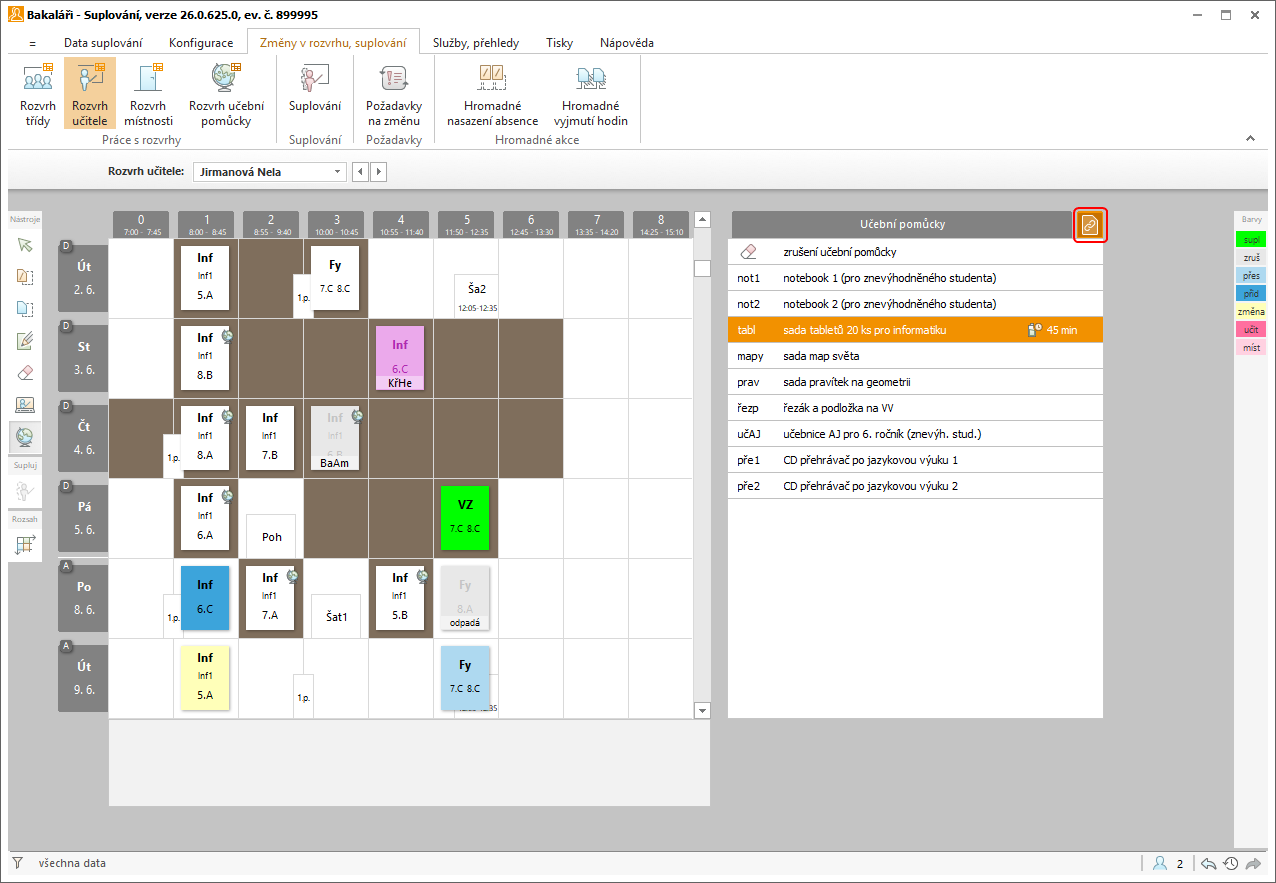
Task: Open the Nápověda tab
Action: (x=627, y=43)
